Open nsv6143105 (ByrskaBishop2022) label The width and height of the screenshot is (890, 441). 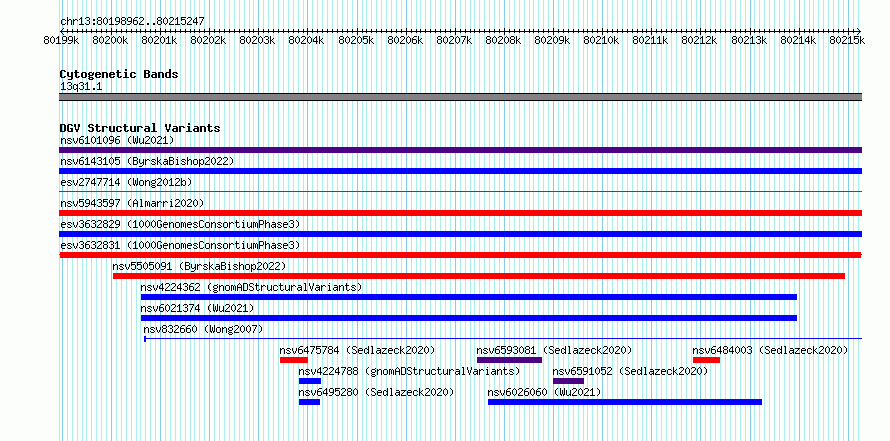pos(147,161)
